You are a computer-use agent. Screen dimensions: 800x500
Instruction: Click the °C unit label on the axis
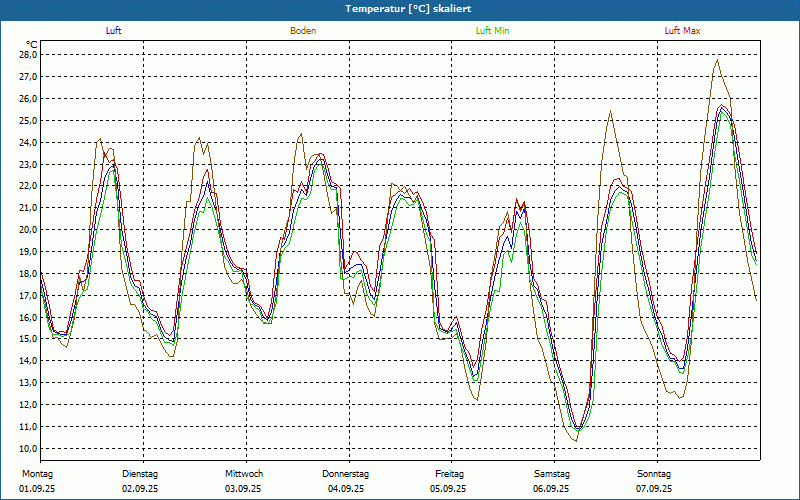point(32,44)
